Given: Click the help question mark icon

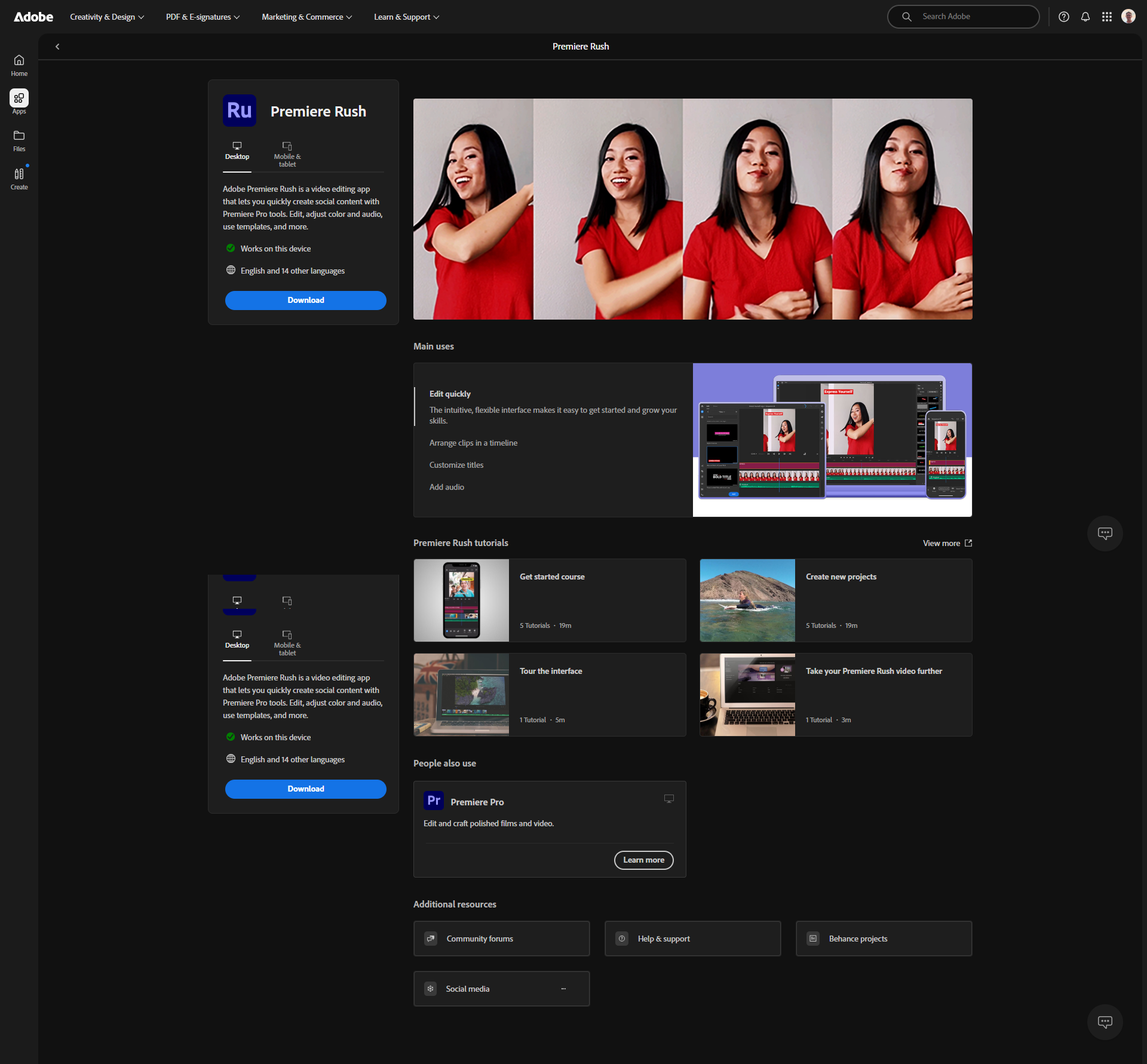Looking at the screenshot, I should click(x=1063, y=17).
